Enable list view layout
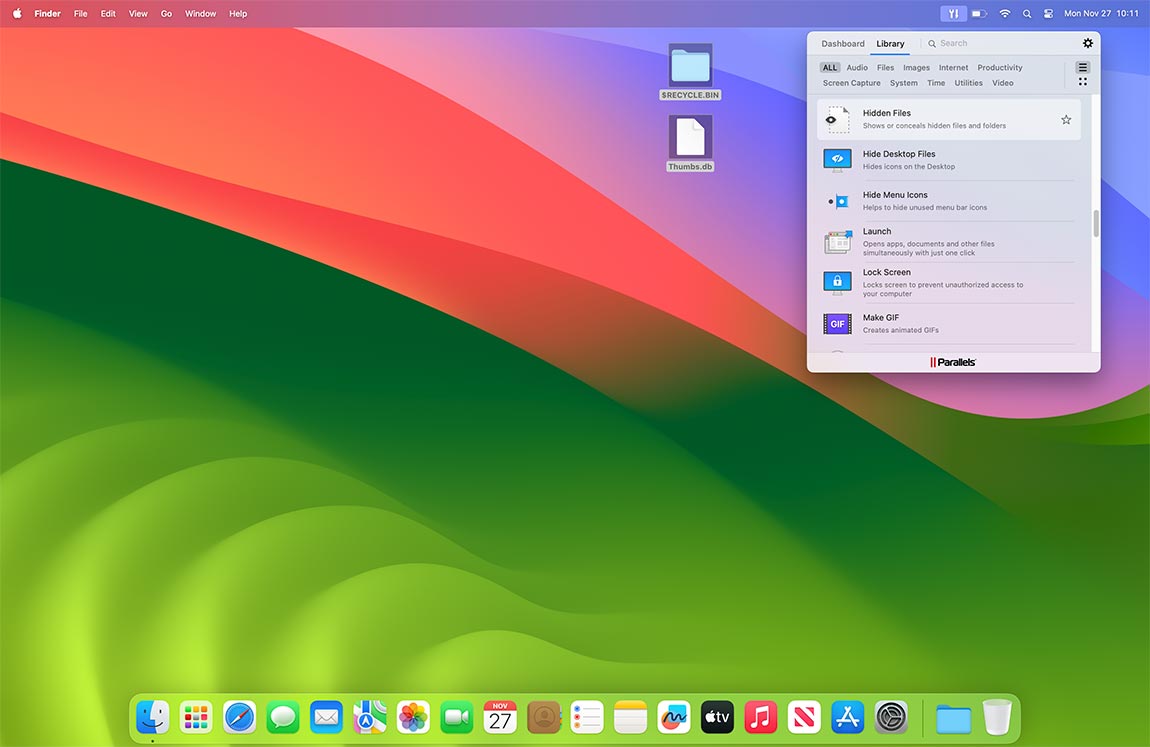 point(1083,66)
